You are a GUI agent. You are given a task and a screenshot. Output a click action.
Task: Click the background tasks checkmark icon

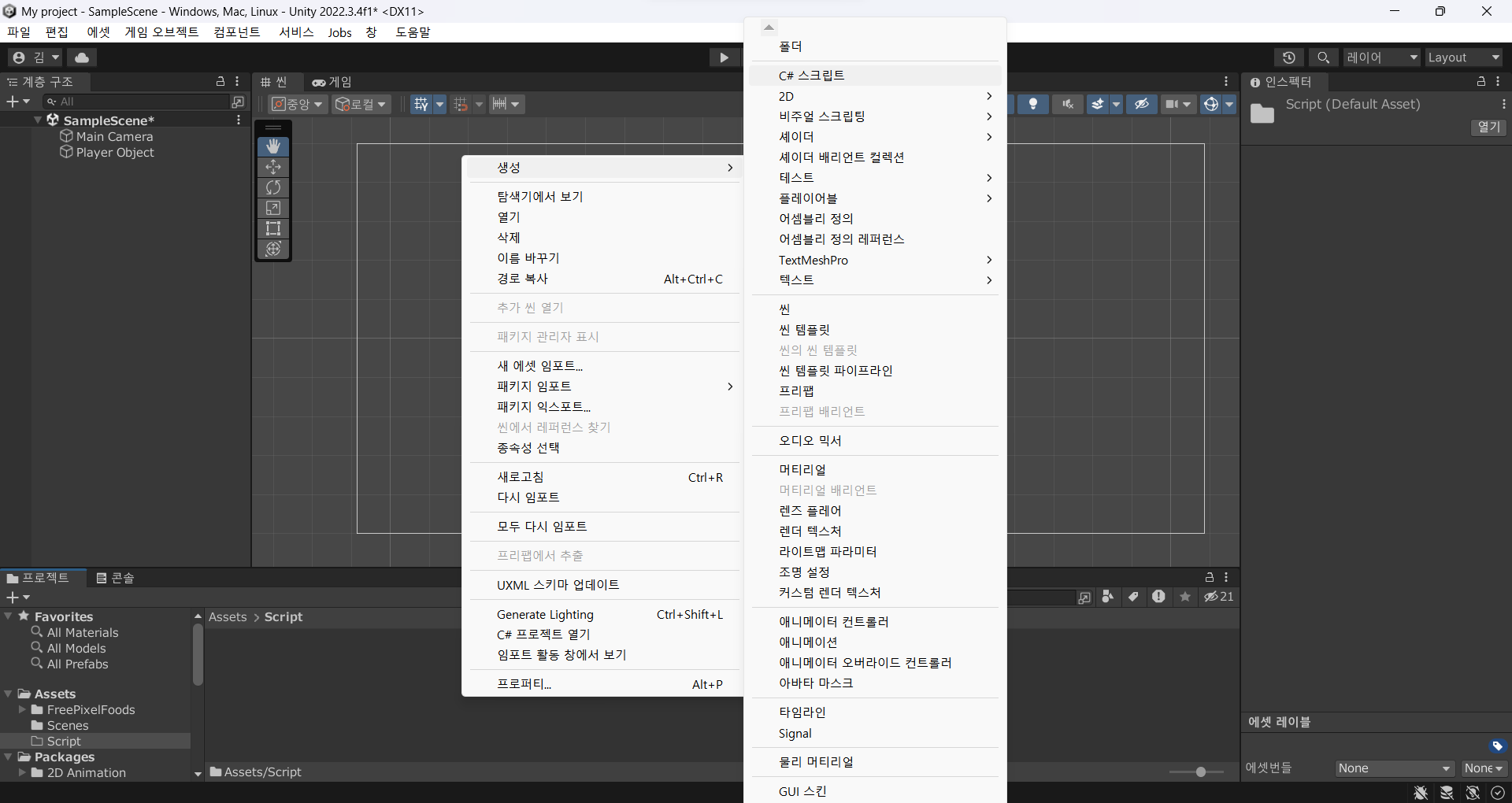click(1498, 793)
